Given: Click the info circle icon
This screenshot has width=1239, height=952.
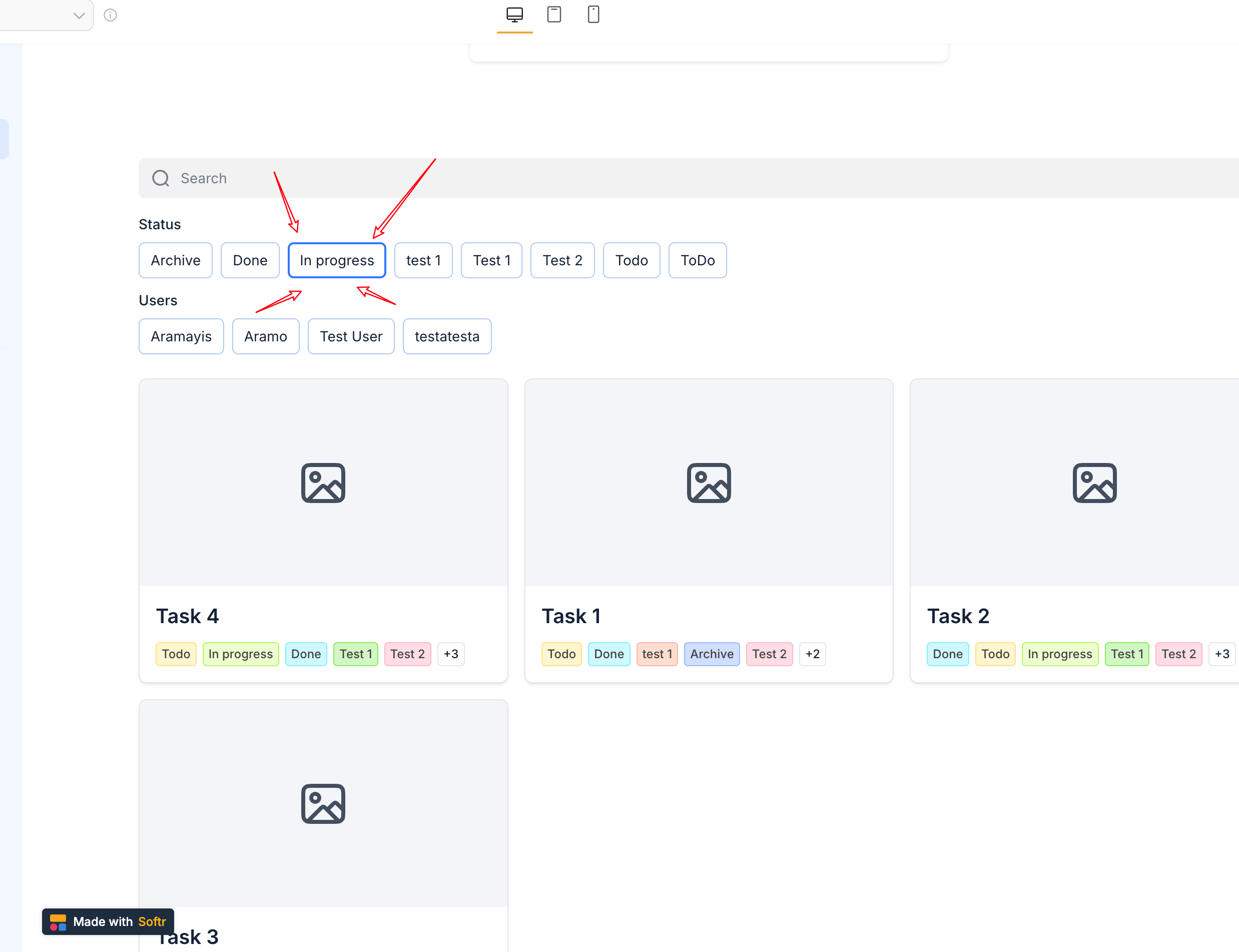Looking at the screenshot, I should (x=111, y=16).
